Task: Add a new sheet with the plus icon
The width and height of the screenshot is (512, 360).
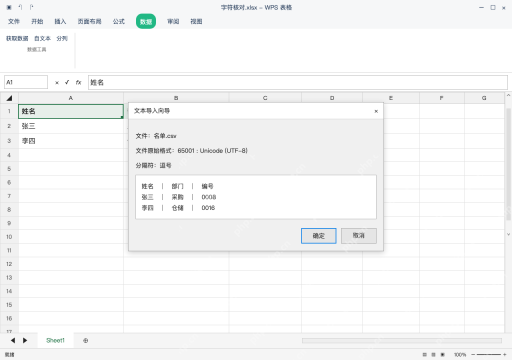Action: 85,340
